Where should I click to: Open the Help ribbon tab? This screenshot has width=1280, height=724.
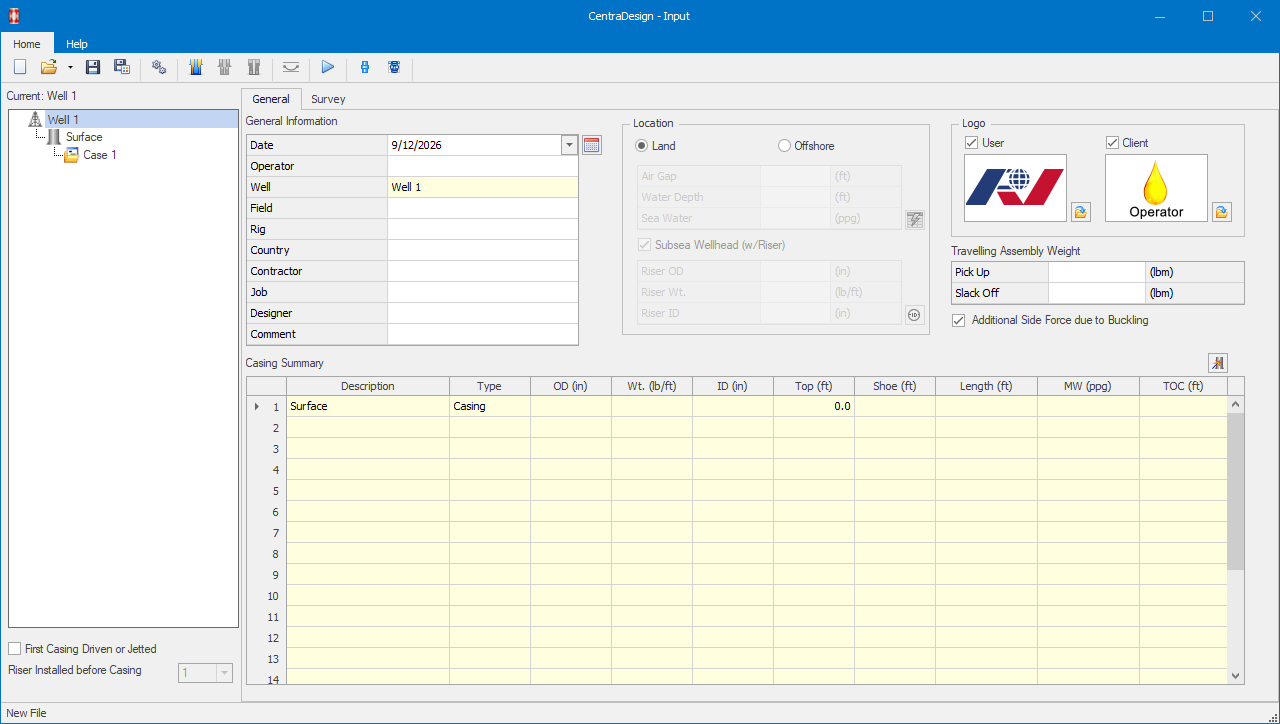[x=77, y=44]
